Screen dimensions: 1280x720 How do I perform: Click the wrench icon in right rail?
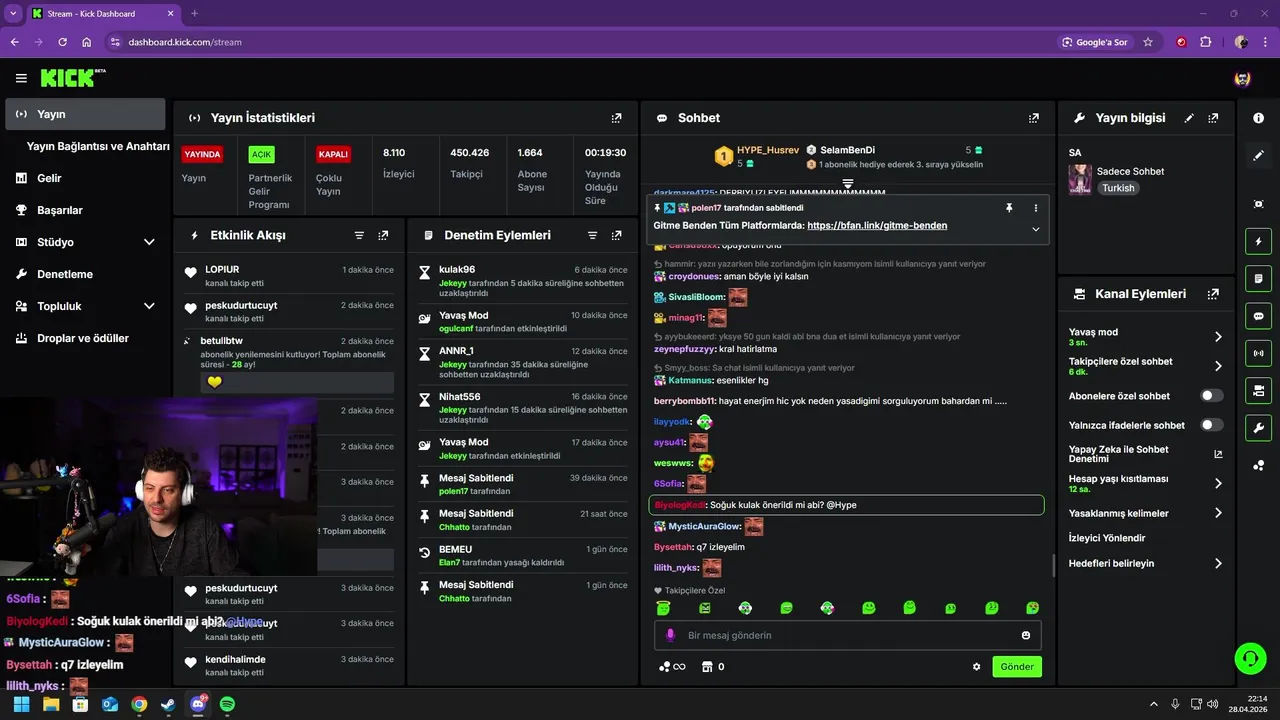[x=1258, y=427]
